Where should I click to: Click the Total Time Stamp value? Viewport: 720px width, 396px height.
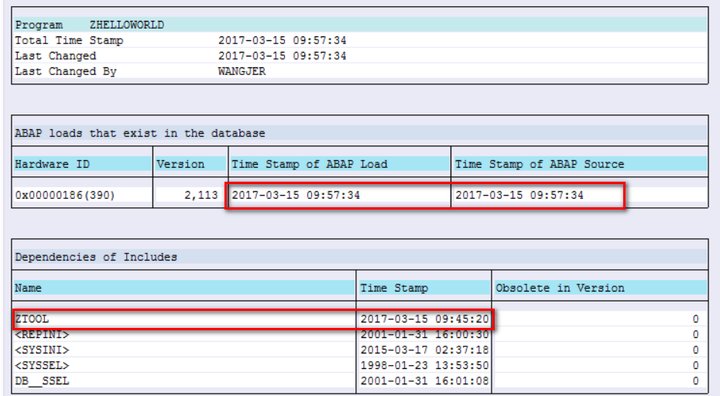(282, 40)
